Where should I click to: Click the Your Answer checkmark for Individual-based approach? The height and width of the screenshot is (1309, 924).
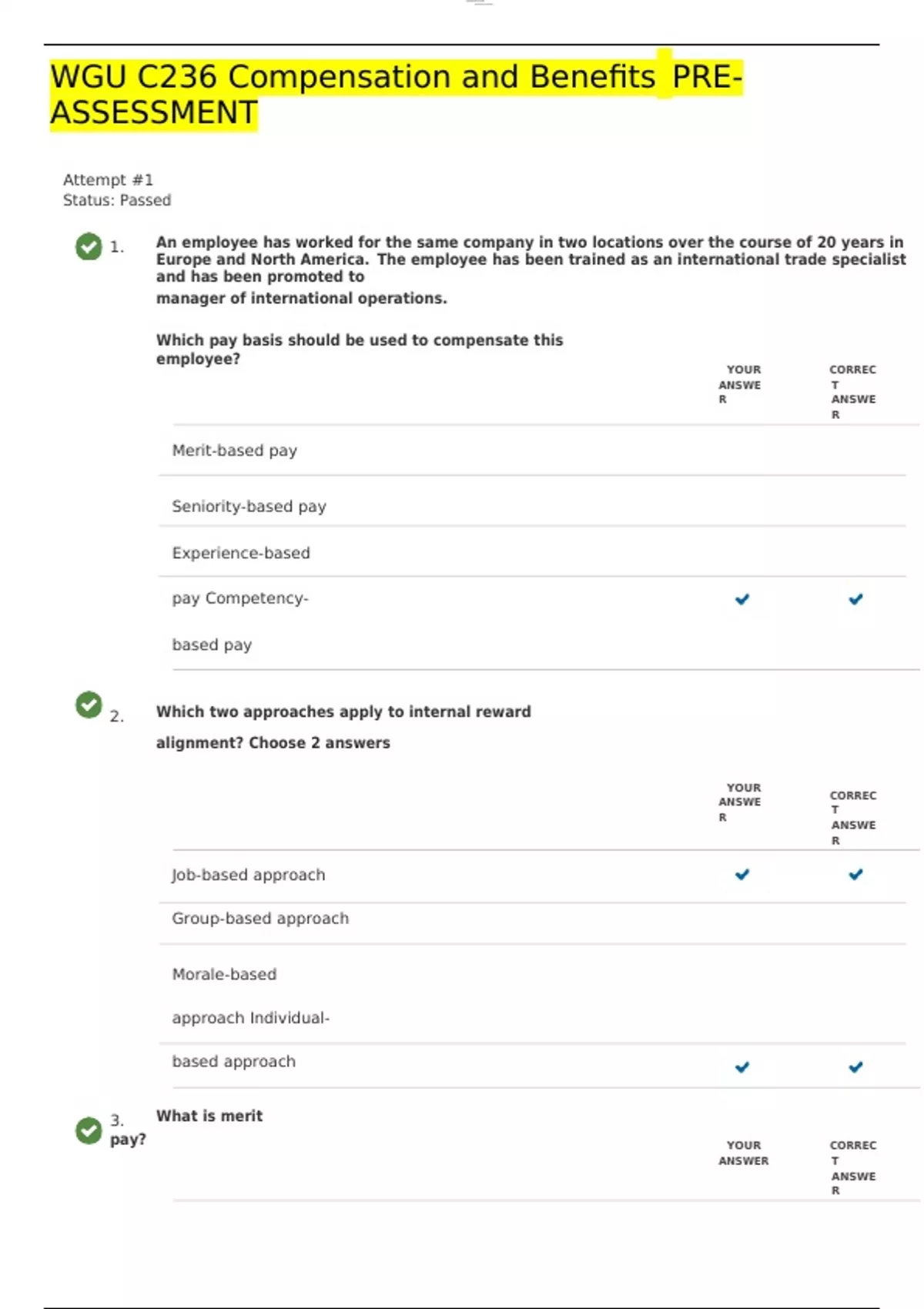742,1066
